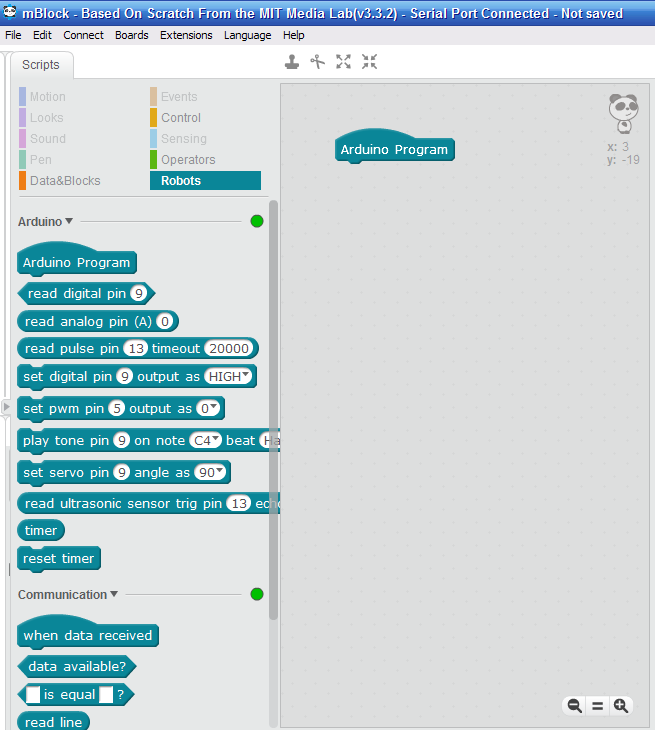
Task: Open the Language menu
Action: (248, 35)
